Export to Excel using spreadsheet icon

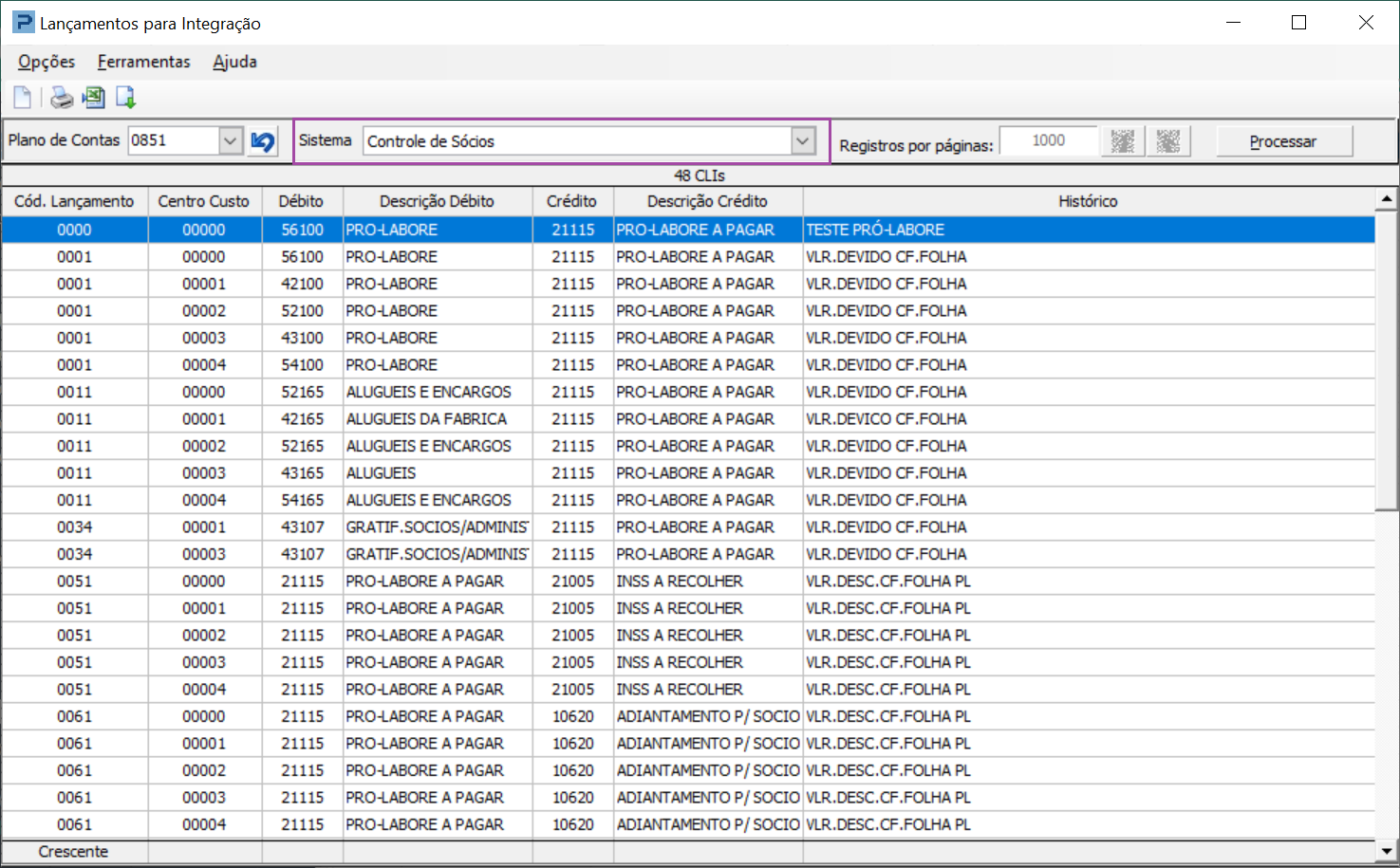pyautogui.click(x=94, y=98)
